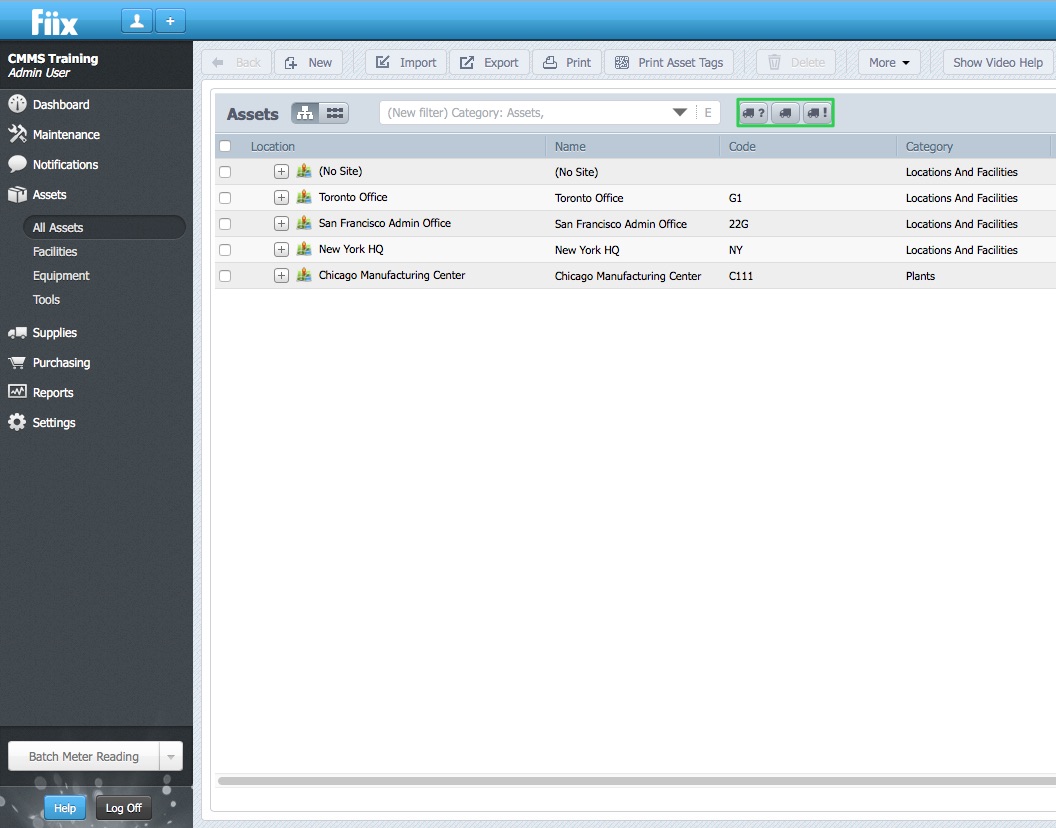Open the asset filter dropdown arrow

[680, 113]
